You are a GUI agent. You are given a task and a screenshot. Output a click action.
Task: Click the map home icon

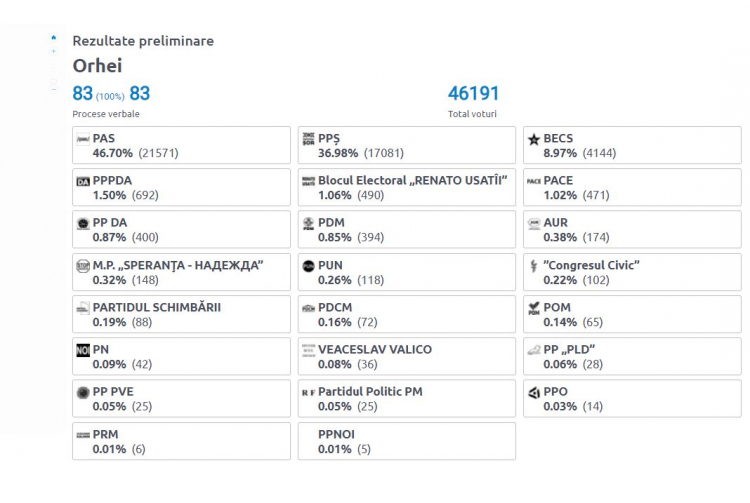coord(54,37)
